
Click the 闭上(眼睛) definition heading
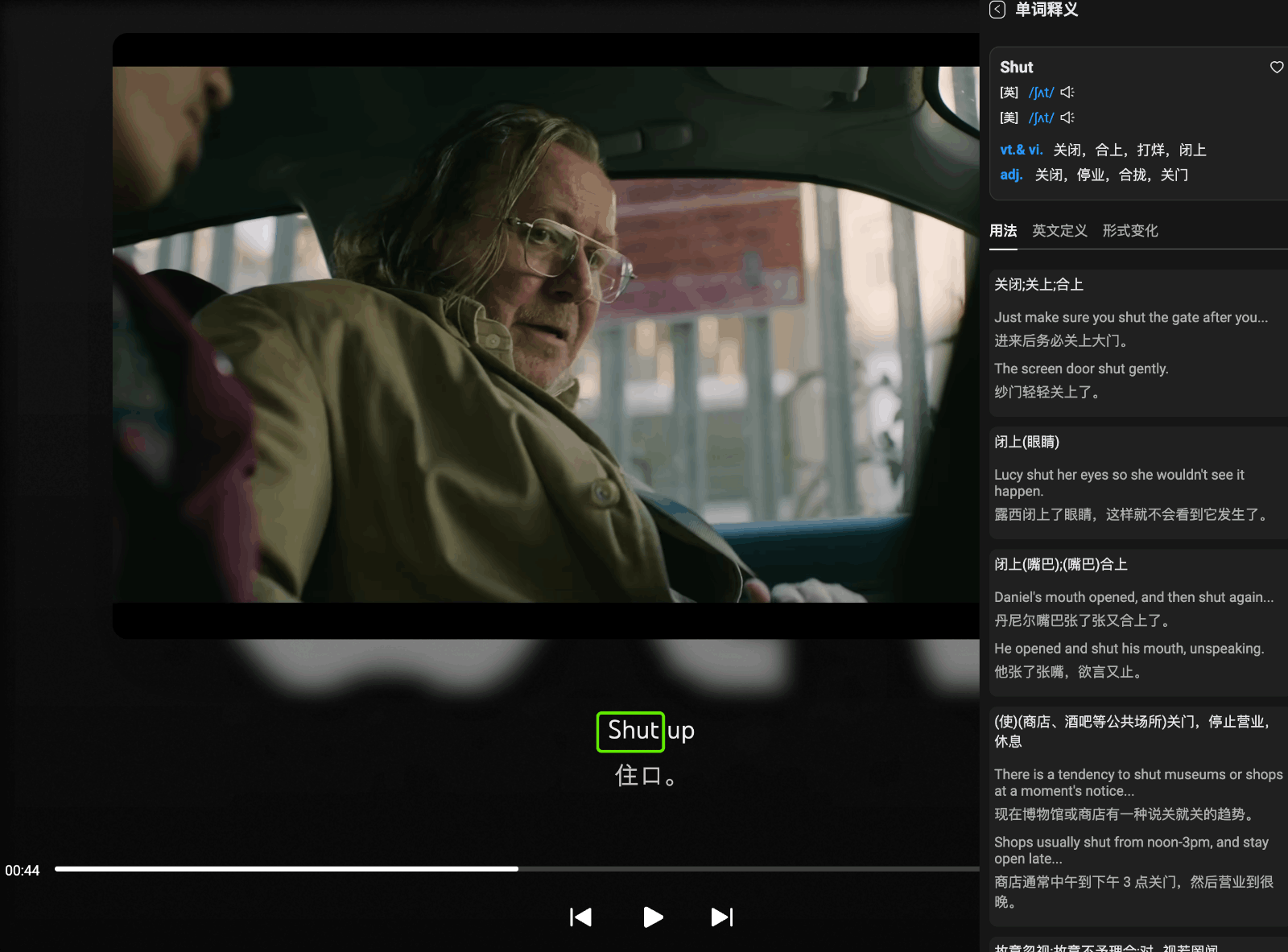1026,442
